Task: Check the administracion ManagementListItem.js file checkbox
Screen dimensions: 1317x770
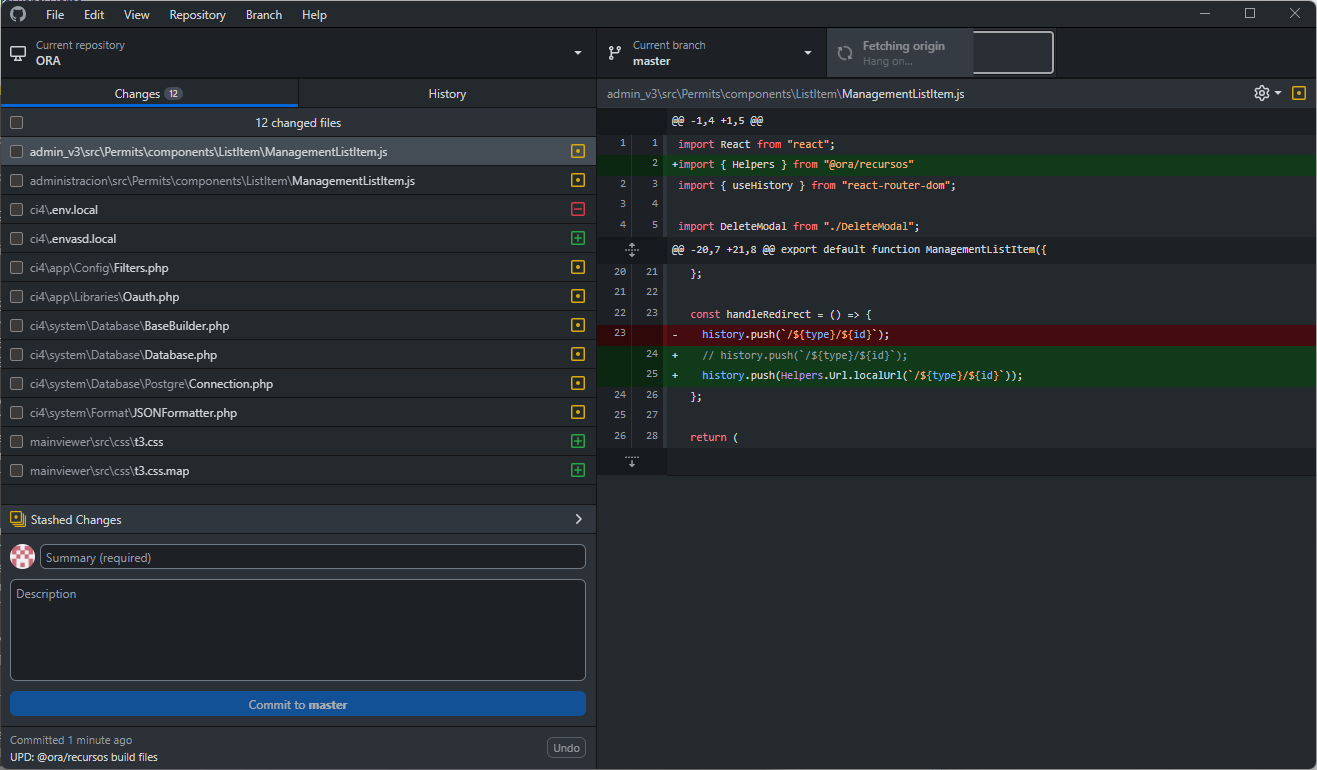Action: [x=16, y=181]
